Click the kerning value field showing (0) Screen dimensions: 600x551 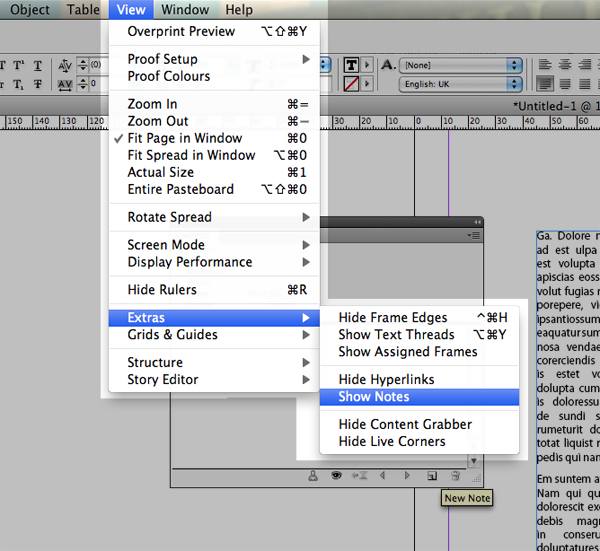[x=99, y=65]
